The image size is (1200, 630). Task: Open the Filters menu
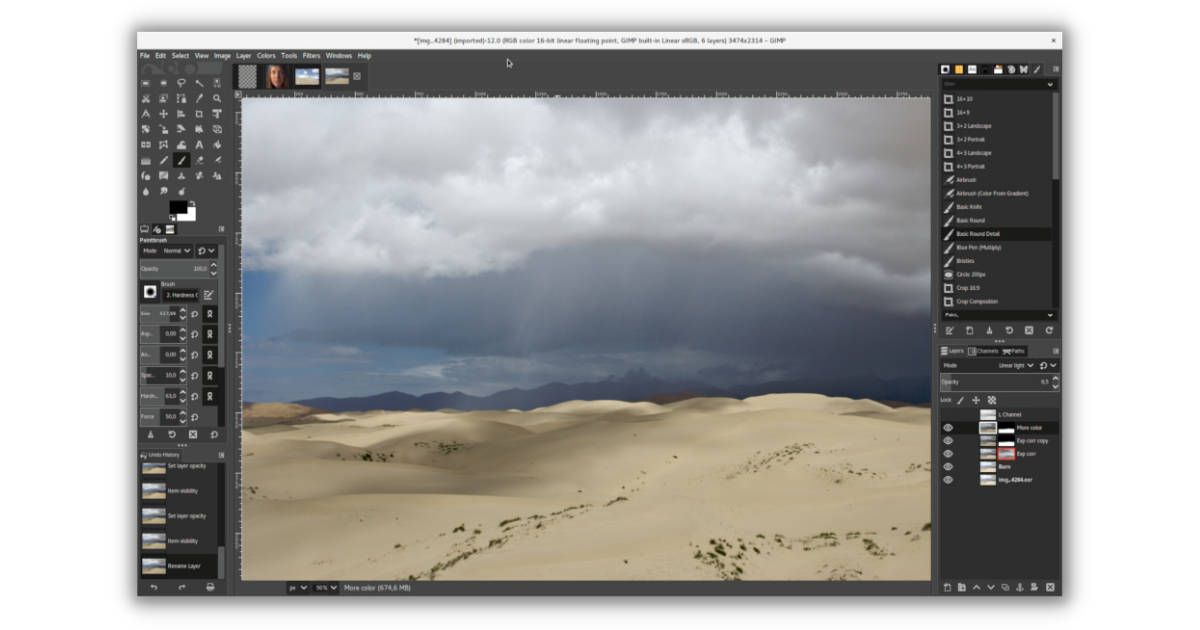[311, 55]
